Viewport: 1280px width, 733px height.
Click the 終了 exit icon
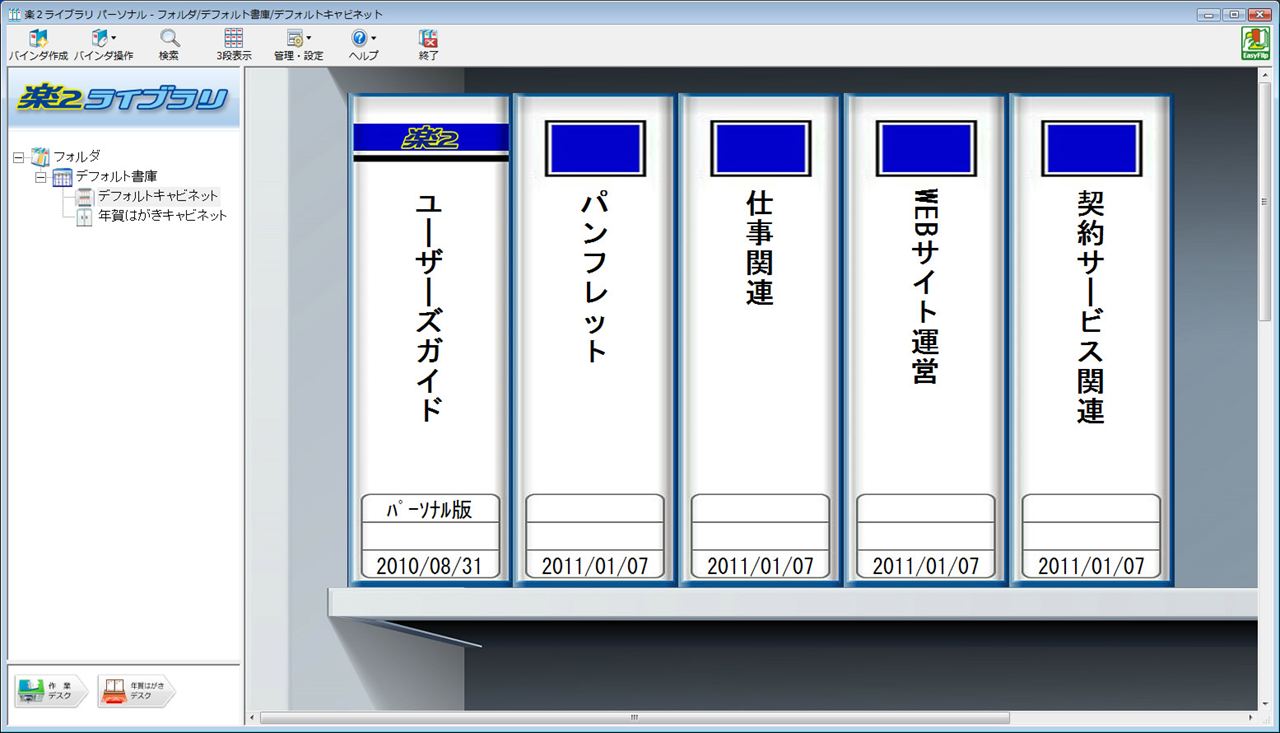pos(428,40)
